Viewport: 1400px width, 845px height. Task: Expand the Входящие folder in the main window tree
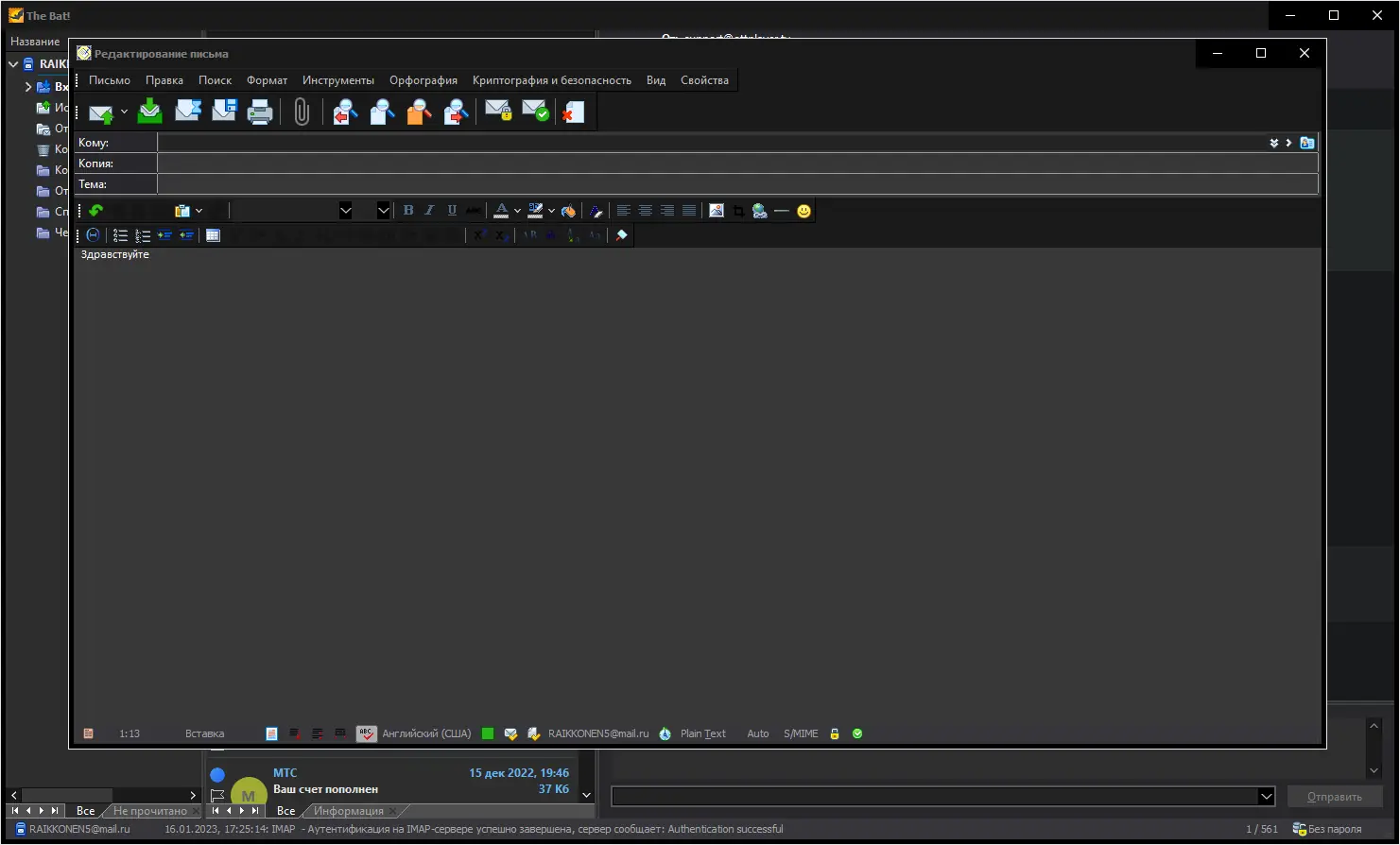pyautogui.click(x=28, y=87)
